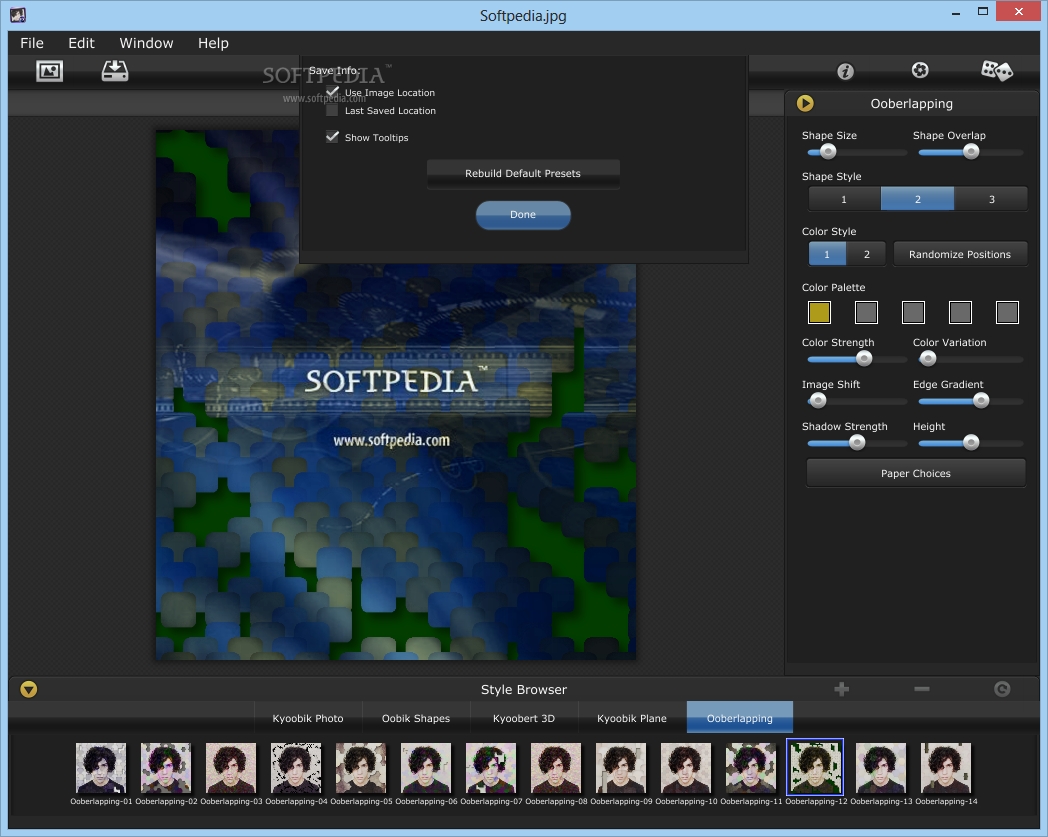The image size is (1048, 837).
Task: Collapse Style Browser with yellow triangle icon
Action: [x=29, y=689]
